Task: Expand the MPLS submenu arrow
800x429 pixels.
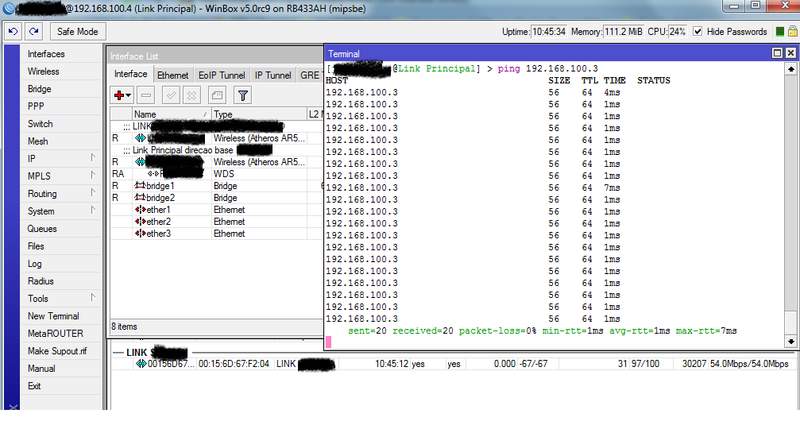Action: 92,175
